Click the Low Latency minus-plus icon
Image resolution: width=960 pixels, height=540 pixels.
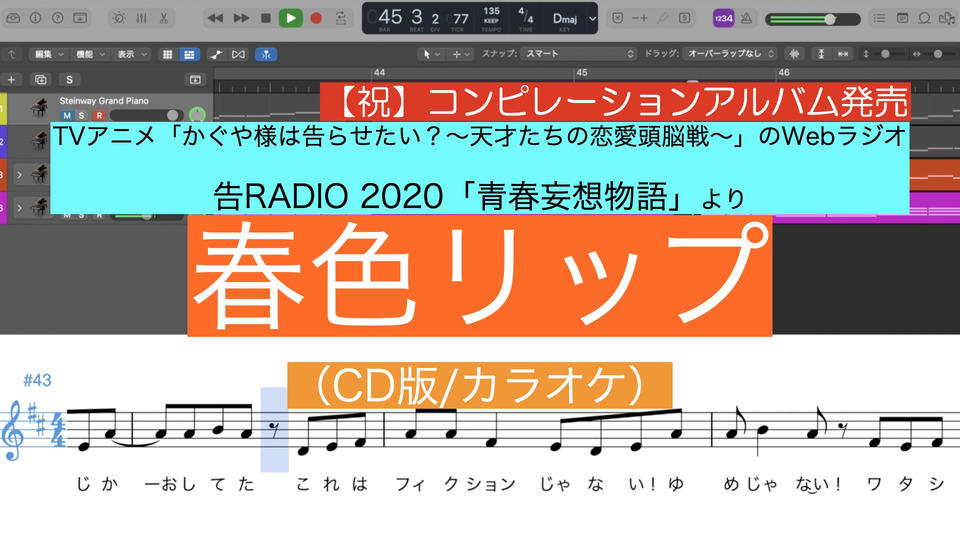click(640, 18)
